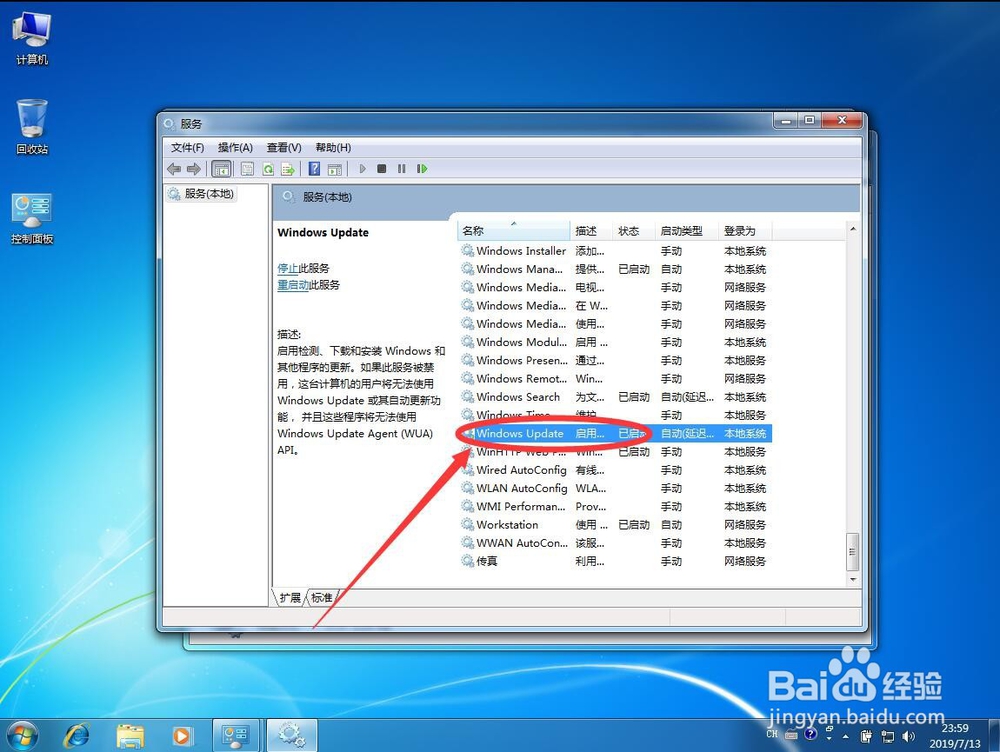Click the 重启动 link to restart the service
The height and width of the screenshot is (752, 1000).
[x=293, y=284]
